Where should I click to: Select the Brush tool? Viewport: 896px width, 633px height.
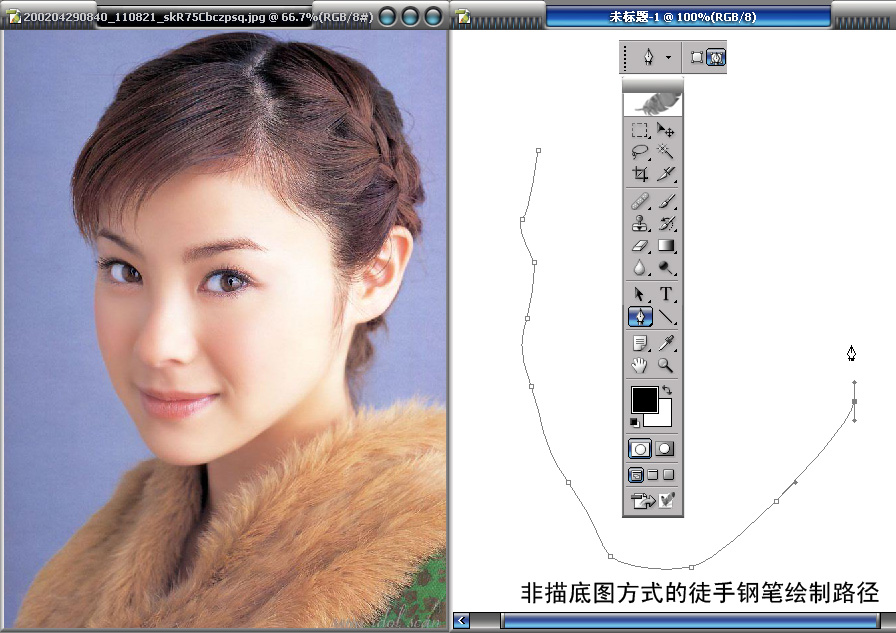click(665, 201)
